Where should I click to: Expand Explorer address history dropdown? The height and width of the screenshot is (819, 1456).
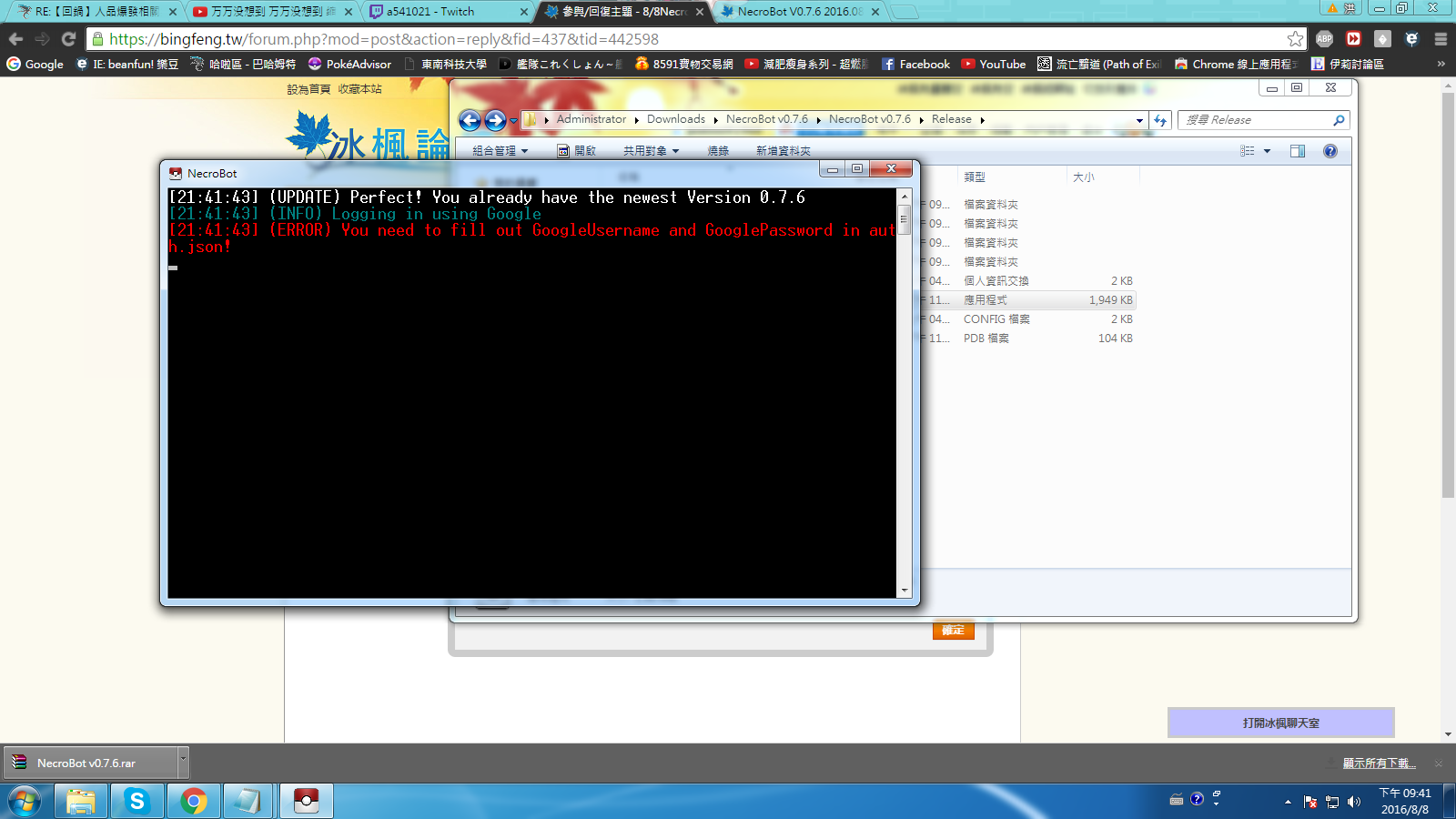tap(1139, 120)
